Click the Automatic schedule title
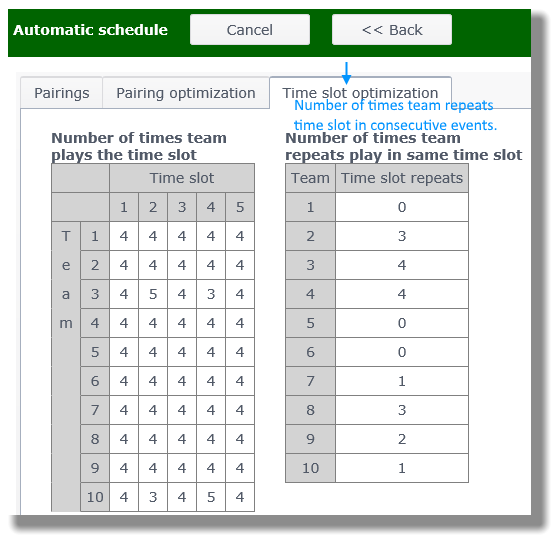555x540 pixels. (x=90, y=30)
